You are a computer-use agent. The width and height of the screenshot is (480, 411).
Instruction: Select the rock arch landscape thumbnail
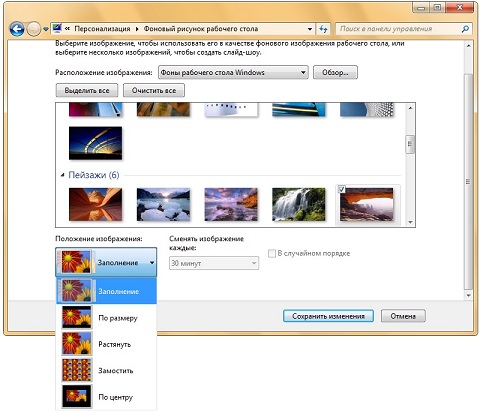coord(367,204)
